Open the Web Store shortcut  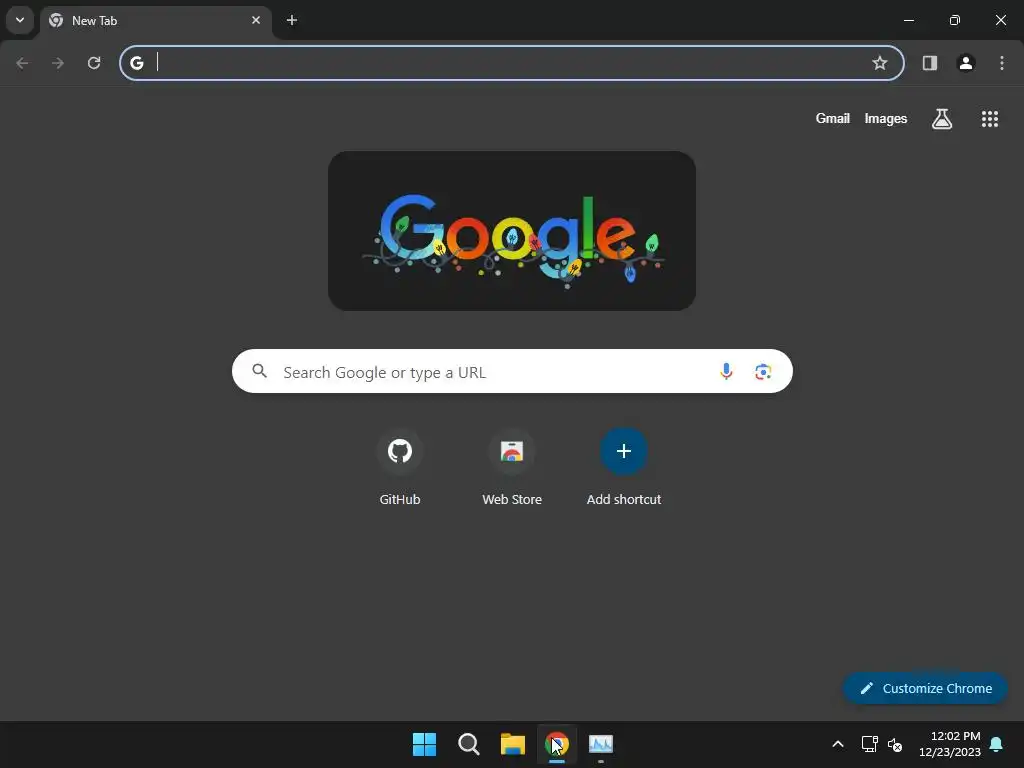[512, 468]
